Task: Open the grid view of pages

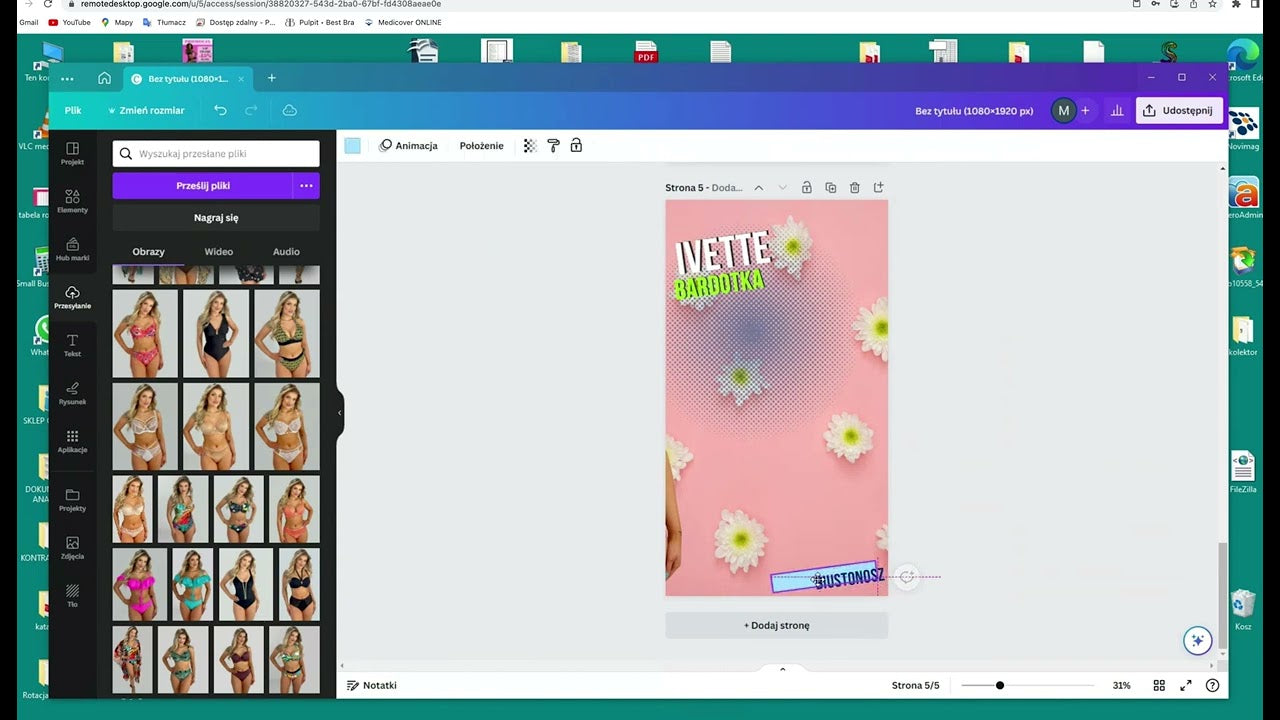Action: pos(1159,686)
